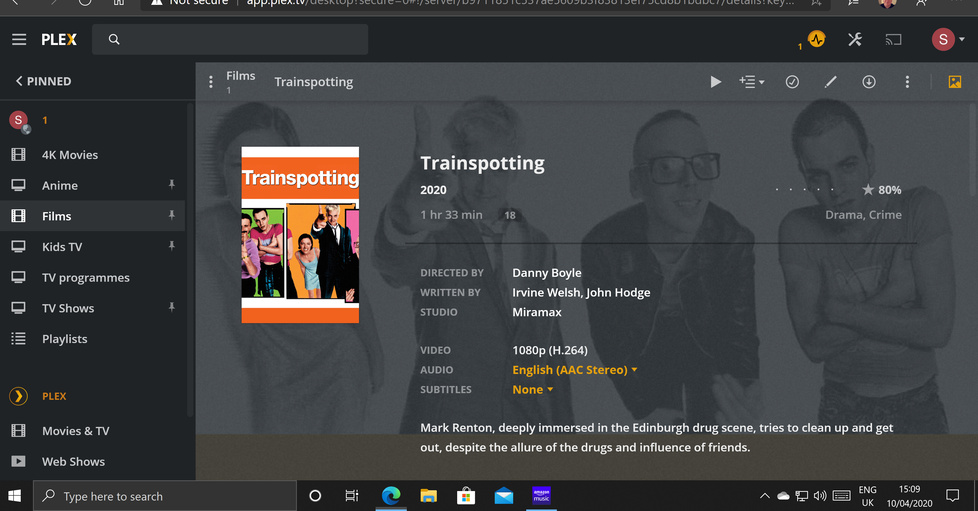Edit metadata with the pencil icon
The height and width of the screenshot is (511, 978).
point(830,82)
